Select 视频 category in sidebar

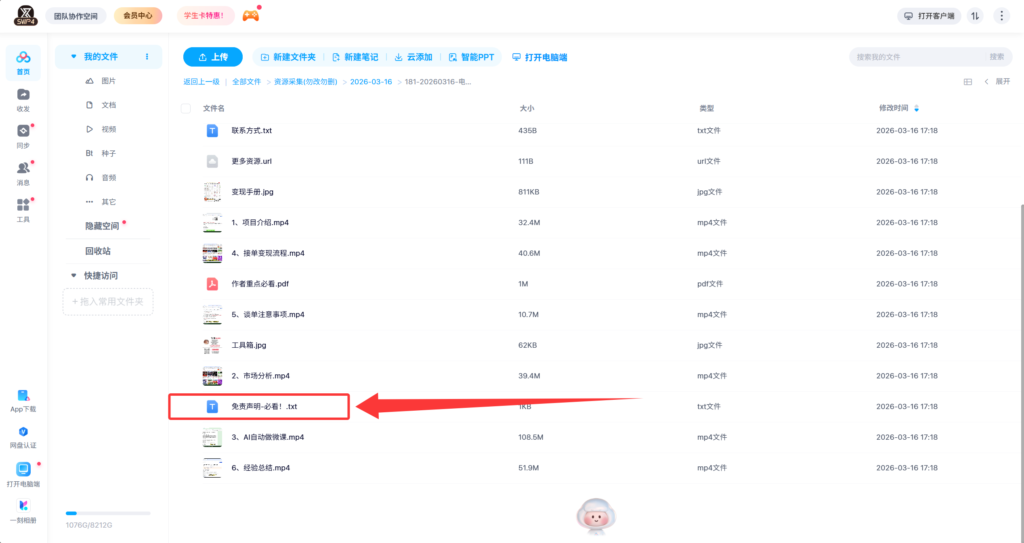[108, 129]
